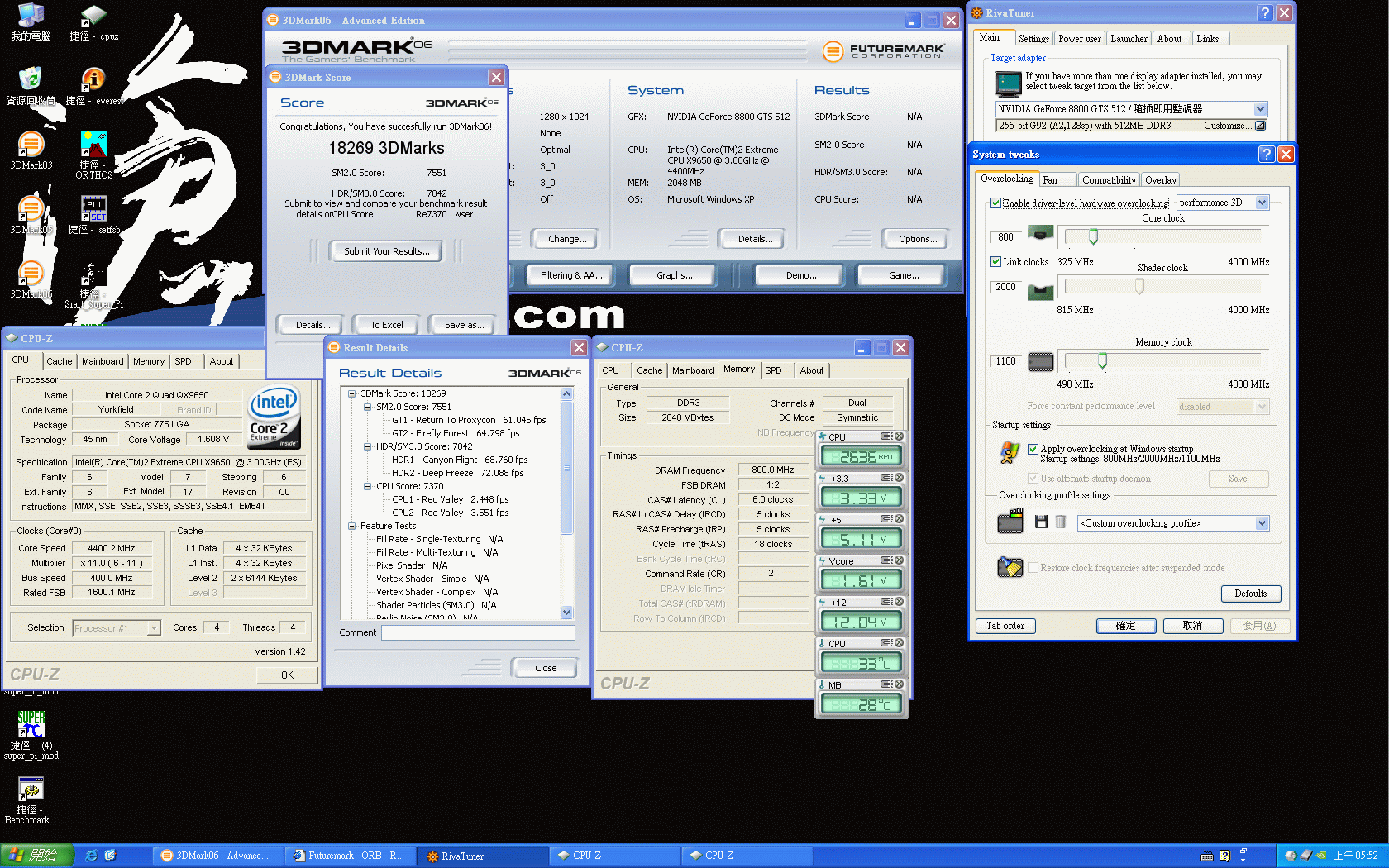Collapse the 3DMark Score: 18269 tree node

point(351,393)
